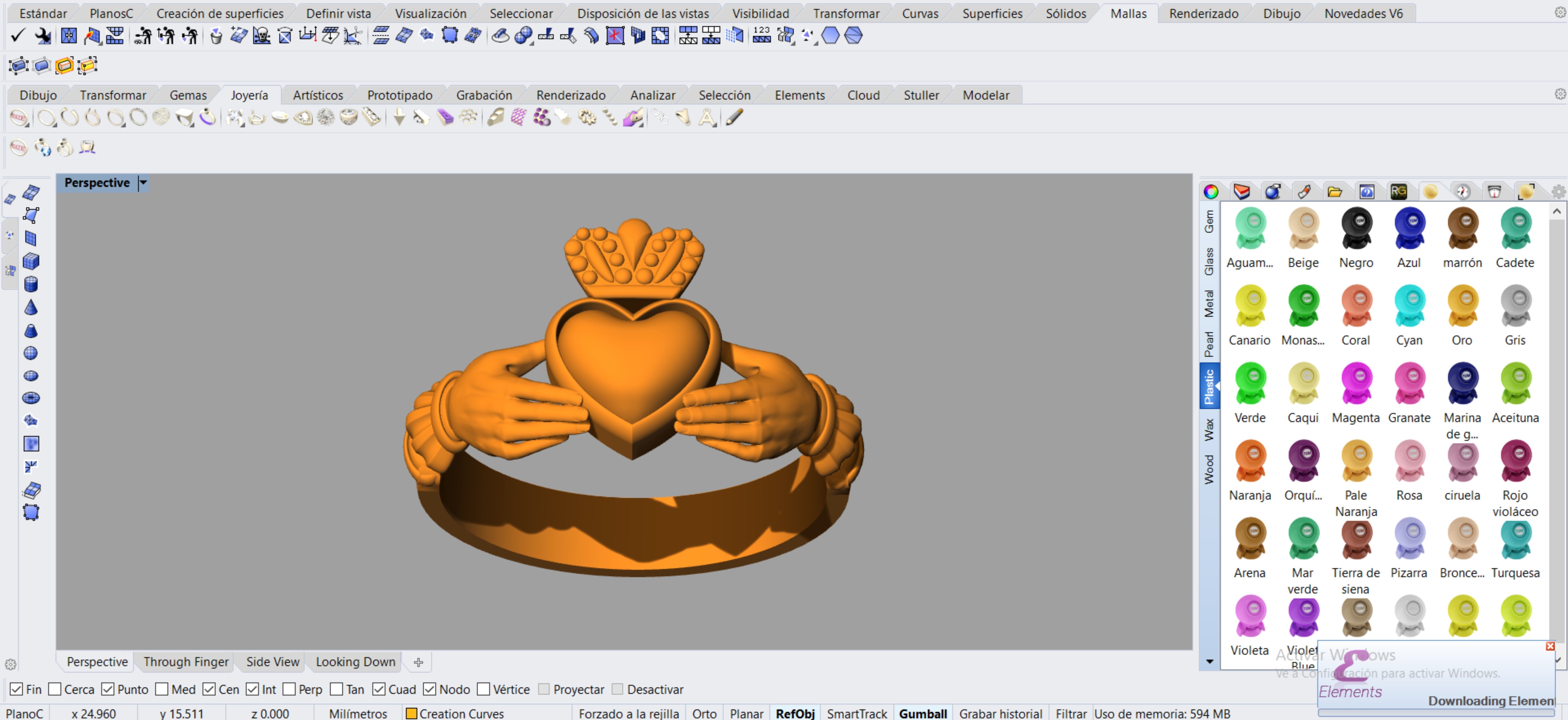Click the ring with globe icon

[43, 147]
